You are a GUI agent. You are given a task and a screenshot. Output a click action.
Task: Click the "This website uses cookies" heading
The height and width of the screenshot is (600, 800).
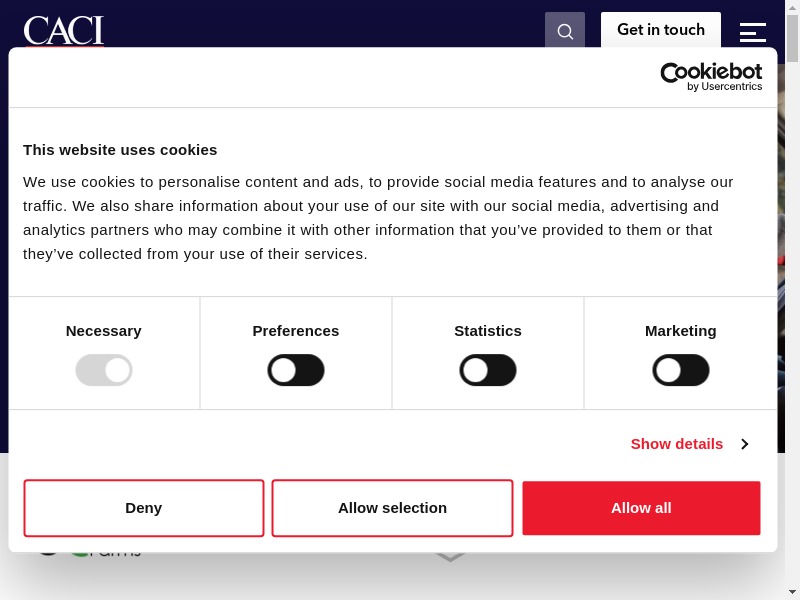point(120,150)
